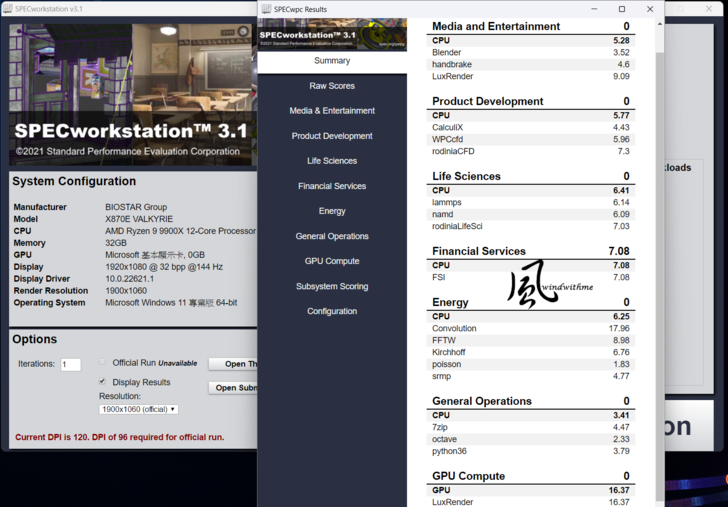Click the scroll-up arrow of results scrollbar
The image size is (728, 507).
click(659, 24)
